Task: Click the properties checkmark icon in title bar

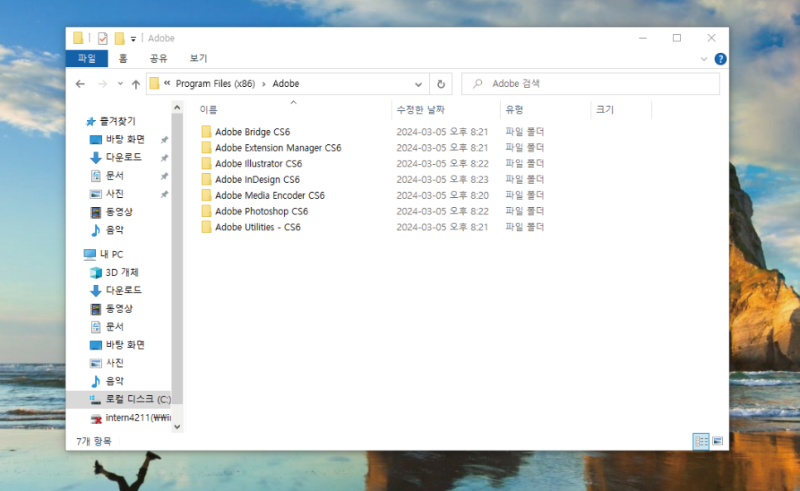Action: pos(103,38)
